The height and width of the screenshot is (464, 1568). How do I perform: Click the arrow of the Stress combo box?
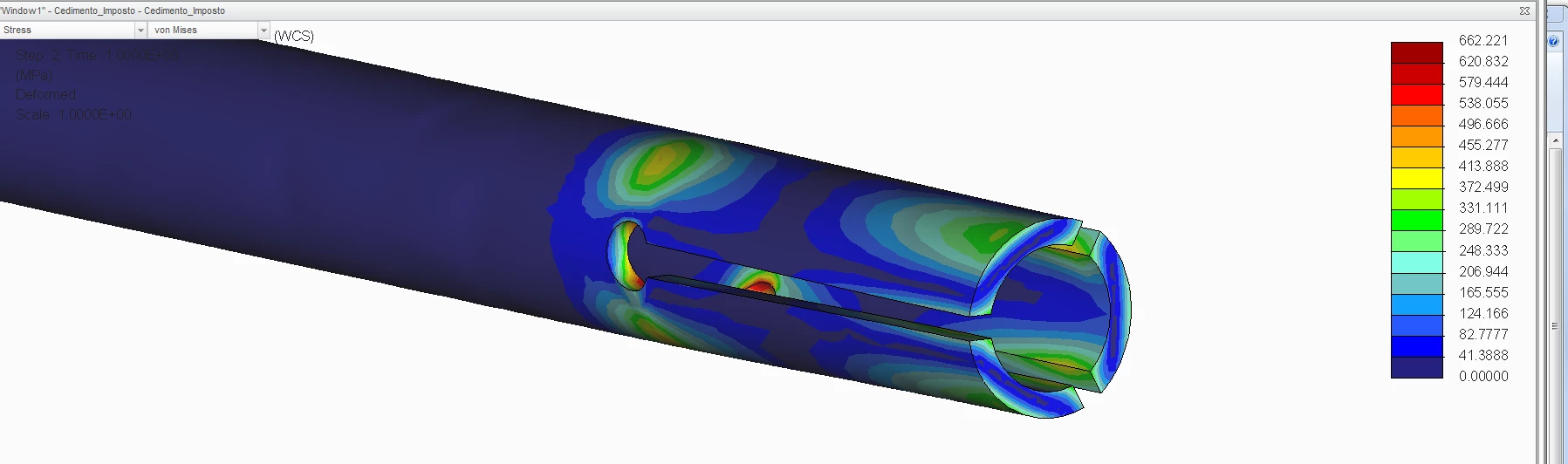(140, 30)
